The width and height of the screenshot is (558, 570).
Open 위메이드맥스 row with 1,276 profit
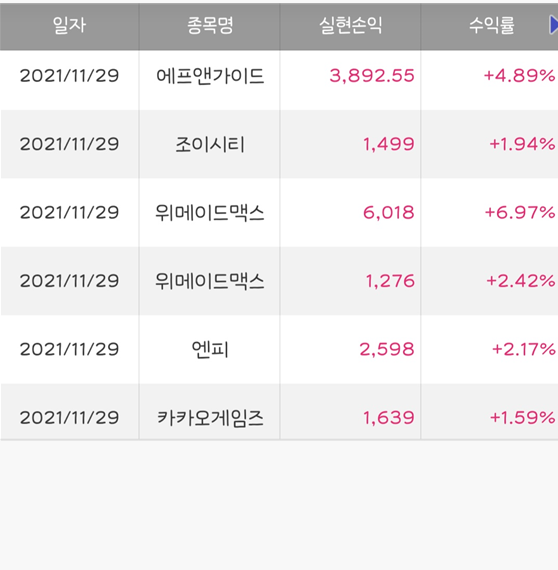coord(279,281)
